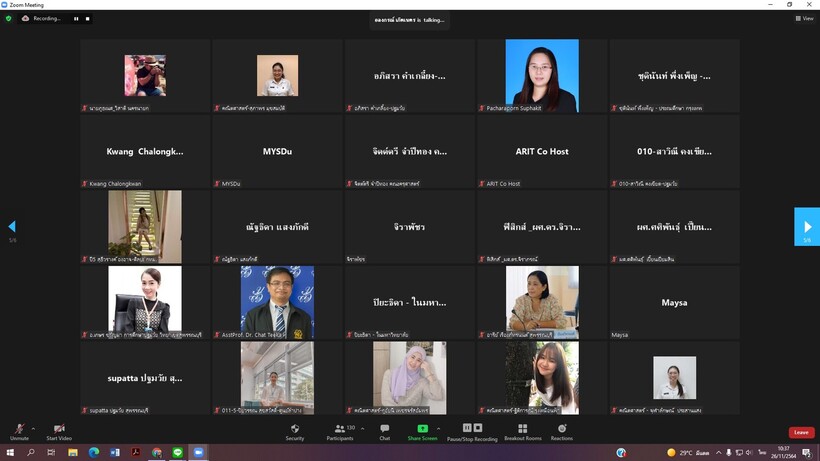Screen dimensions: 820x461
Task: Open the View layout menu
Action: point(804,18)
